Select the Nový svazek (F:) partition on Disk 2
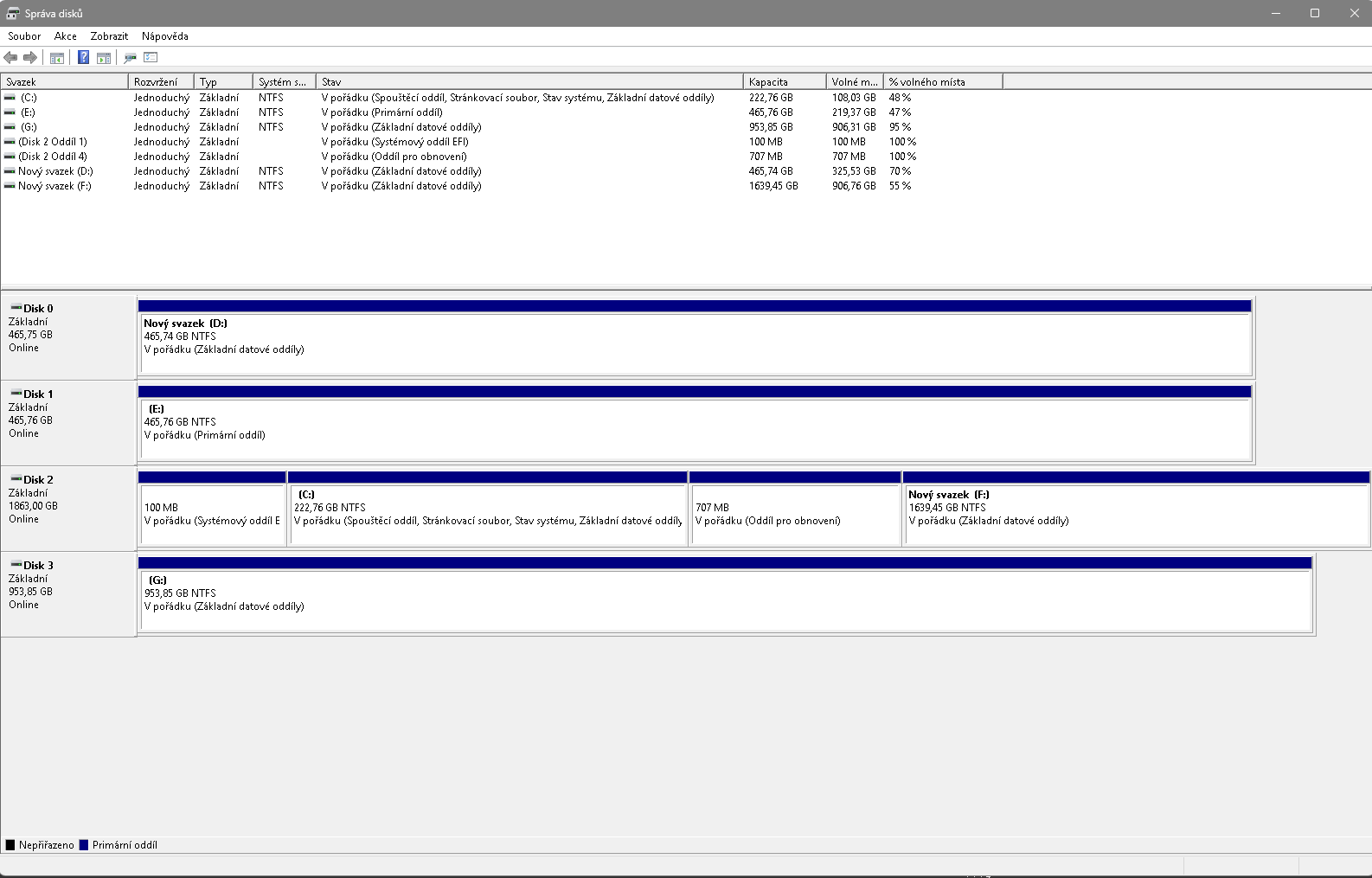The width and height of the screenshot is (1372, 878). pyautogui.click(x=1136, y=509)
